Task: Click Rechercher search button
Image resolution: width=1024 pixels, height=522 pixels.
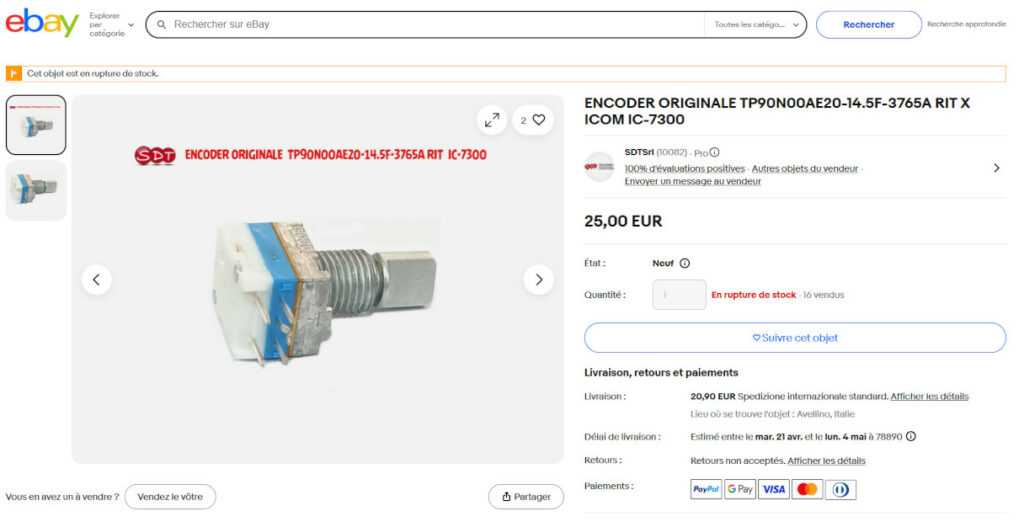Action: pyautogui.click(x=869, y=25)
